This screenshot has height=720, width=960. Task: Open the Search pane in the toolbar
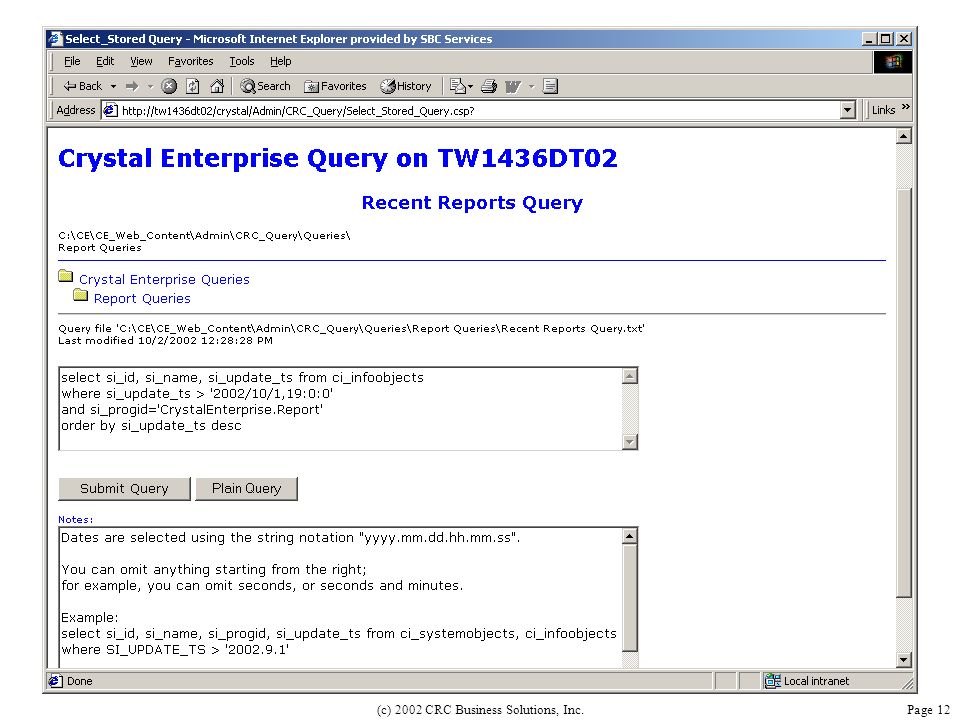265,86
